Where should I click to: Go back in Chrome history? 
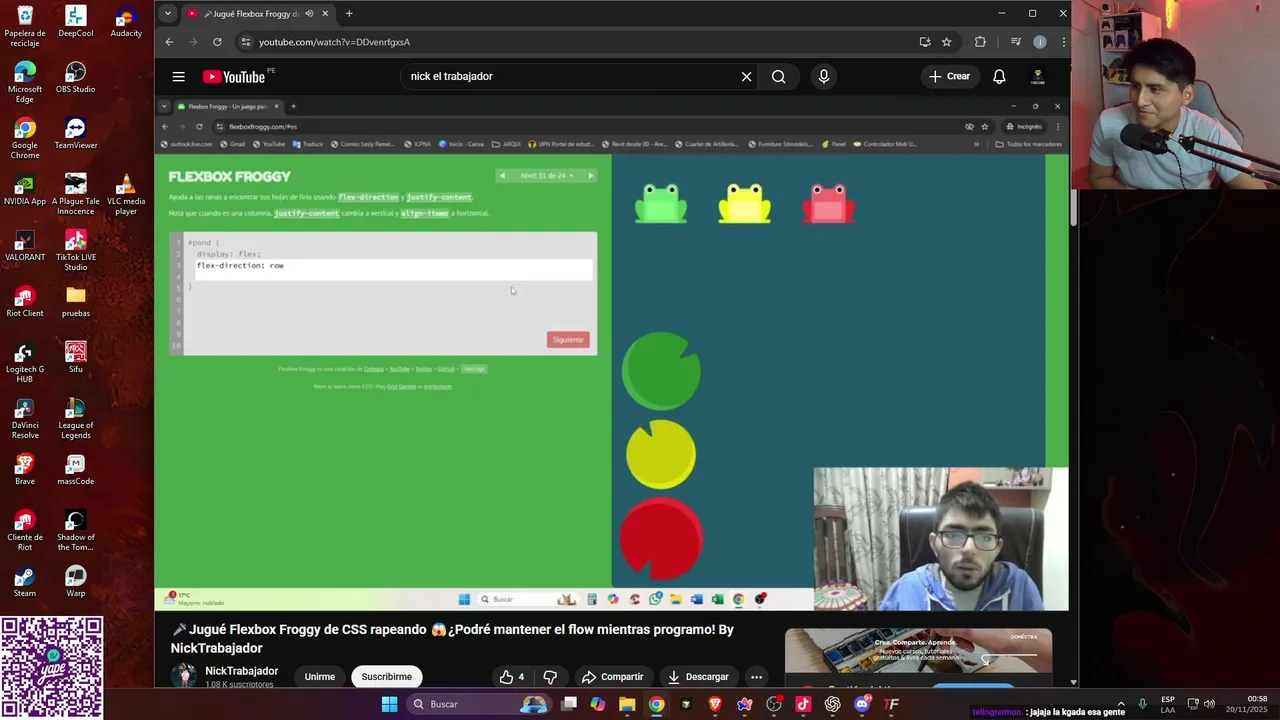click(169, 42)
